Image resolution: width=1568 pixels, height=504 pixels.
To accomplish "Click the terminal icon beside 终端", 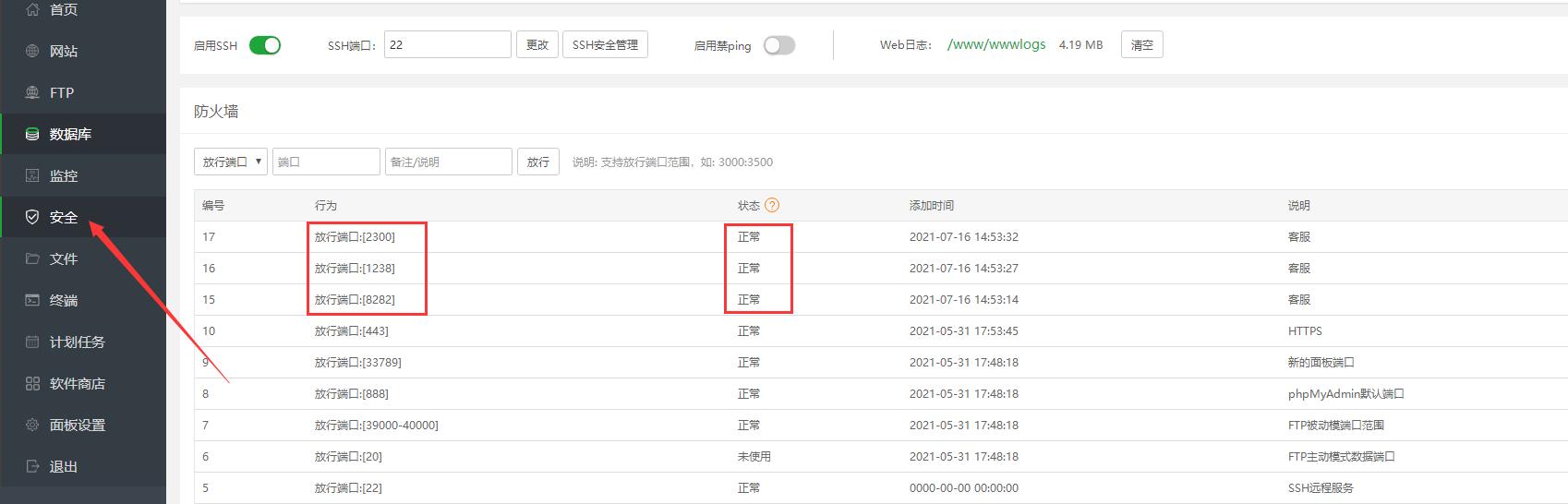I will (32, 300).
